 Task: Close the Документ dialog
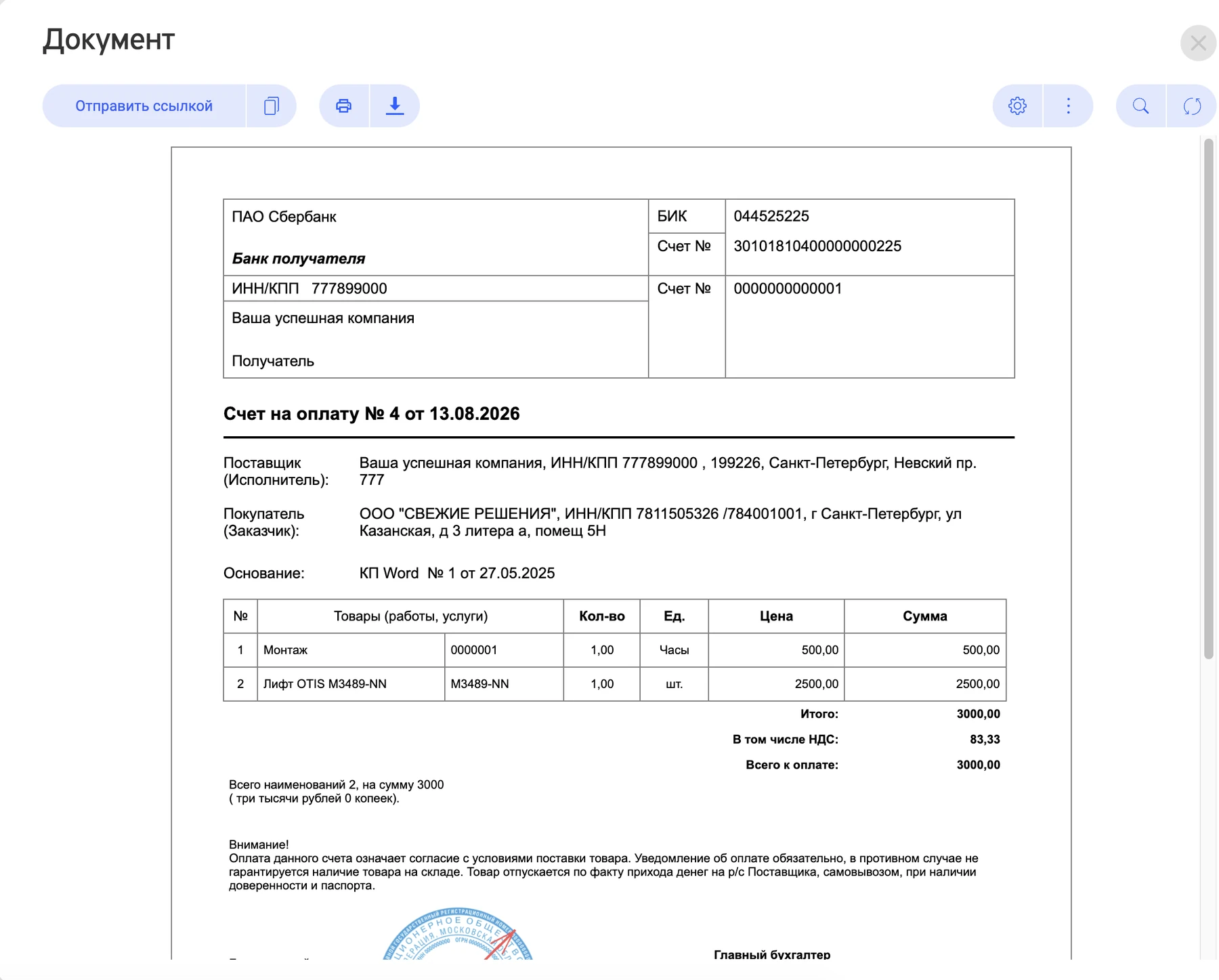point(1198,43)
